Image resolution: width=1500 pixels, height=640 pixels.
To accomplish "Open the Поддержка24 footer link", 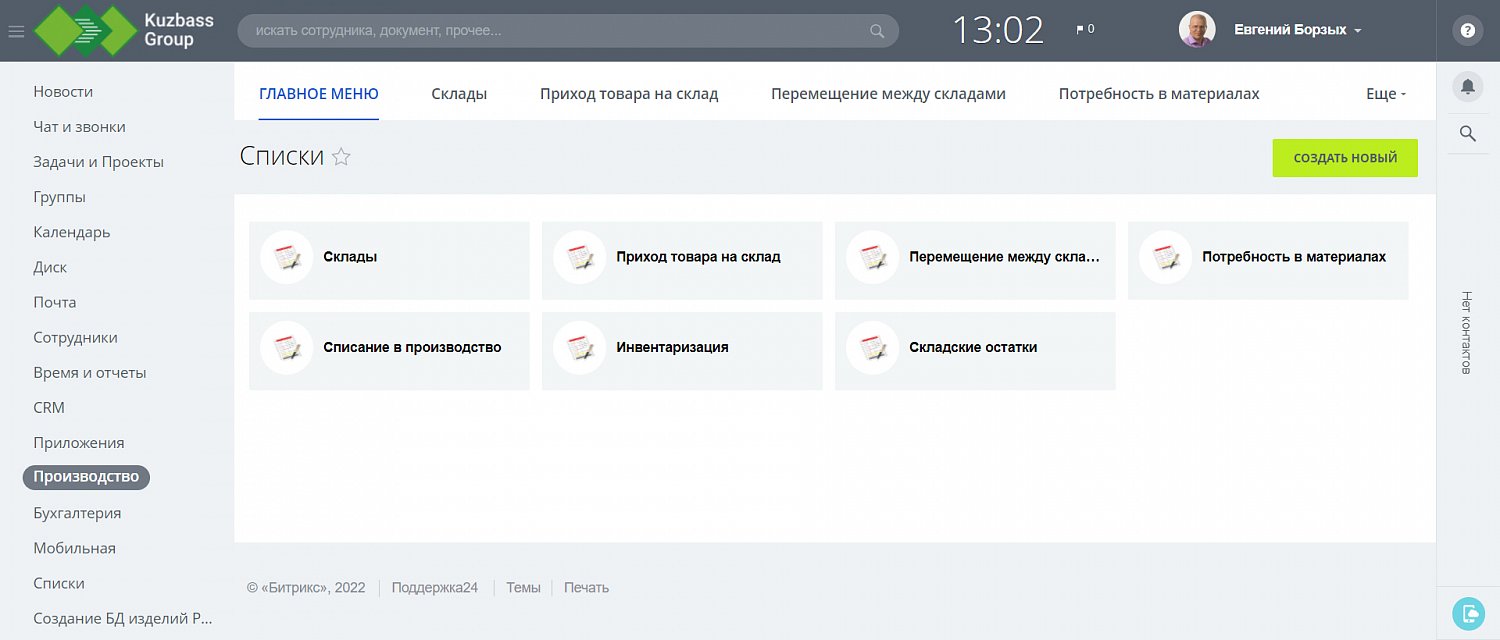I will tap(434, 588).
